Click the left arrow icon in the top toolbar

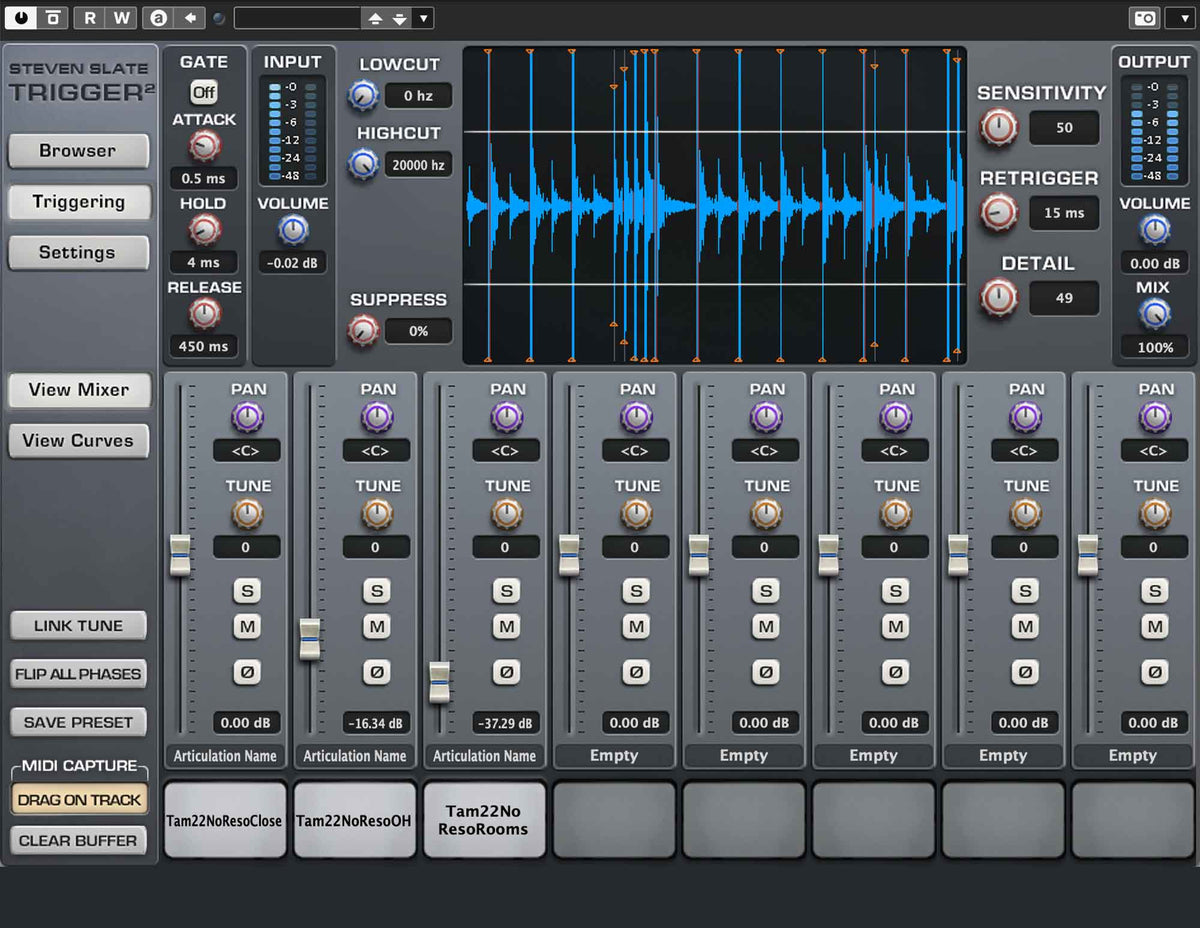point(190,18)
